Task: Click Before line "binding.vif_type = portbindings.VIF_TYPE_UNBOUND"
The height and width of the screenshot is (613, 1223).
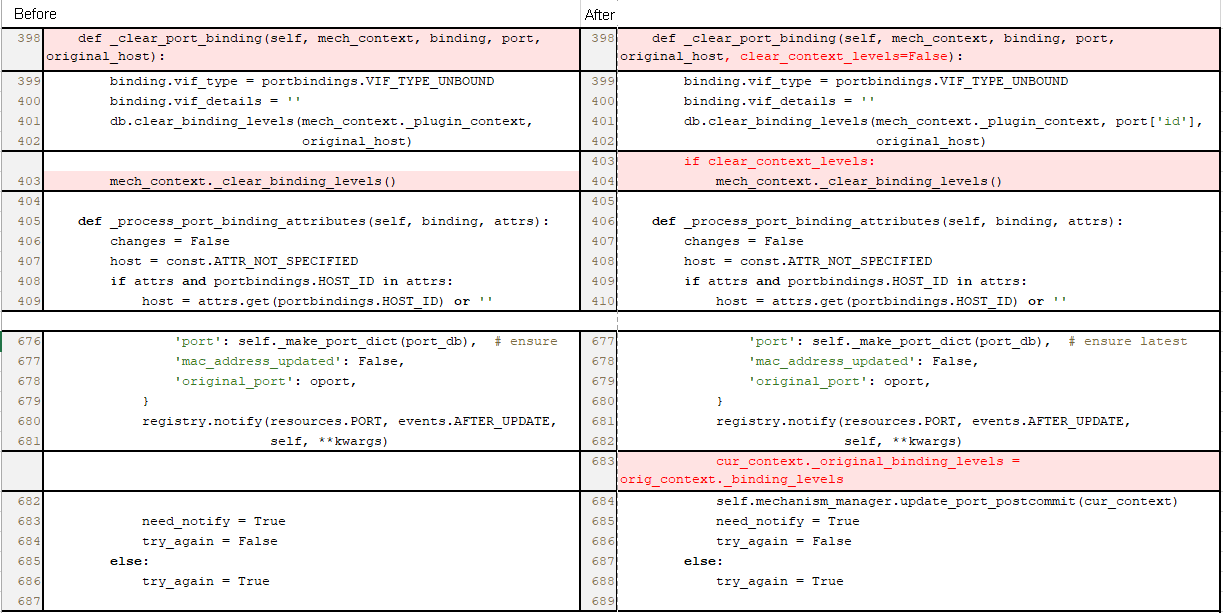Action: pyautogui.click(x=302, y=81)
